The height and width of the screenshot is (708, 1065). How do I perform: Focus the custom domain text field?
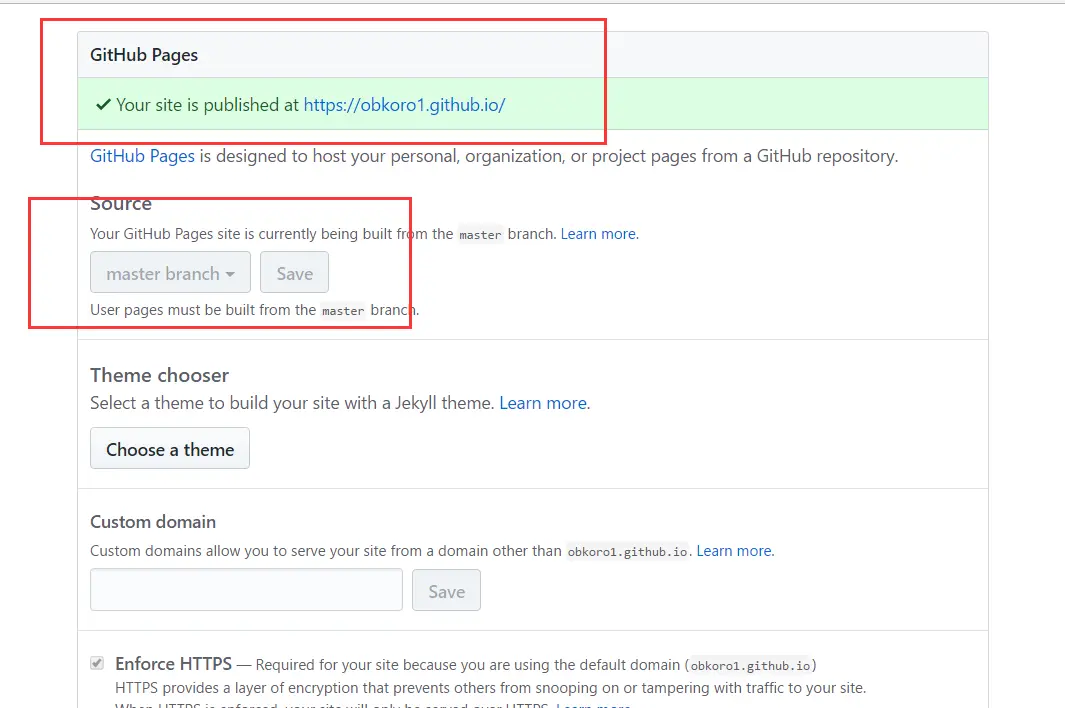tap(247, 590)
